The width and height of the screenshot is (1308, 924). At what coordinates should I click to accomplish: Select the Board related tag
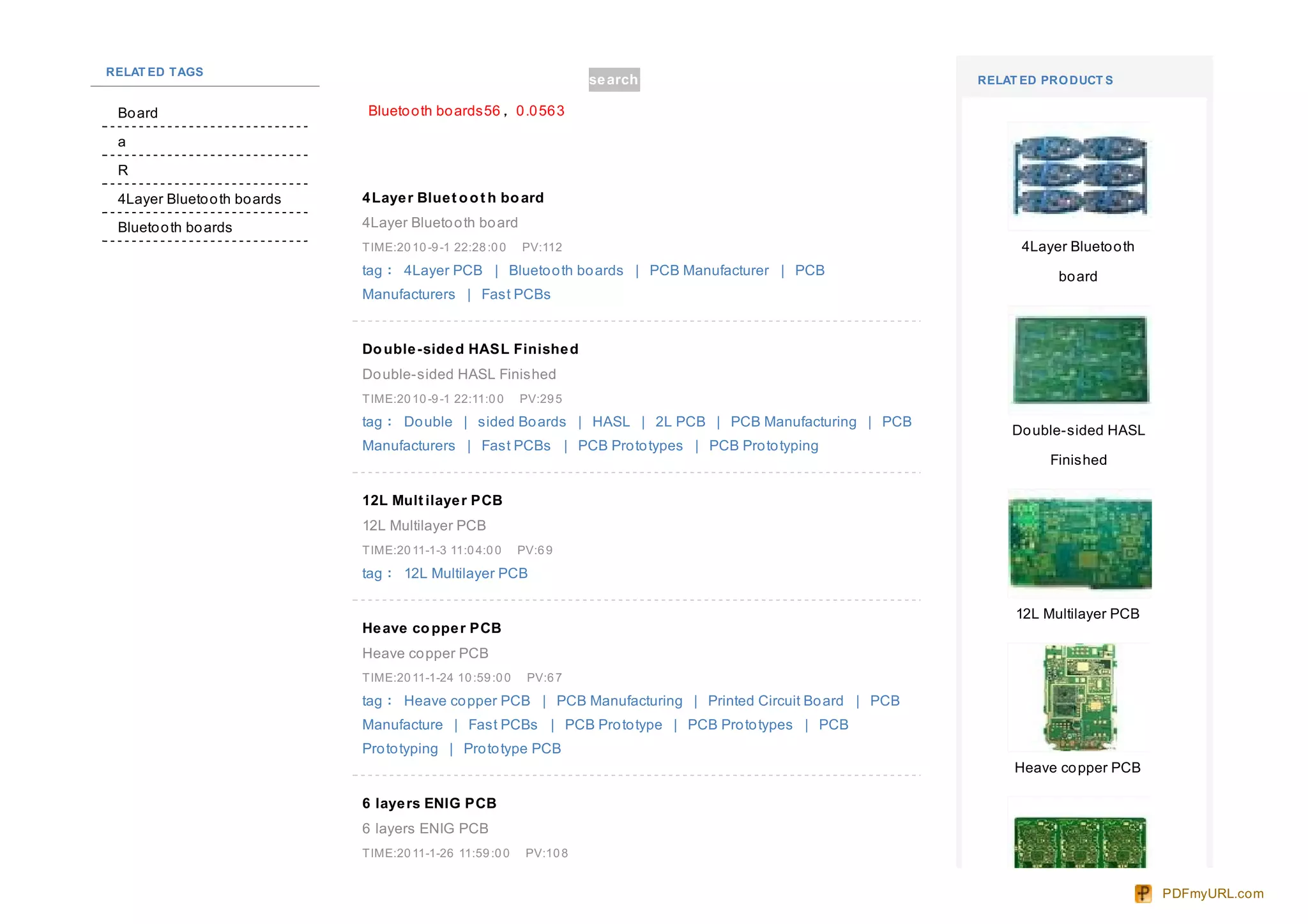137,113
